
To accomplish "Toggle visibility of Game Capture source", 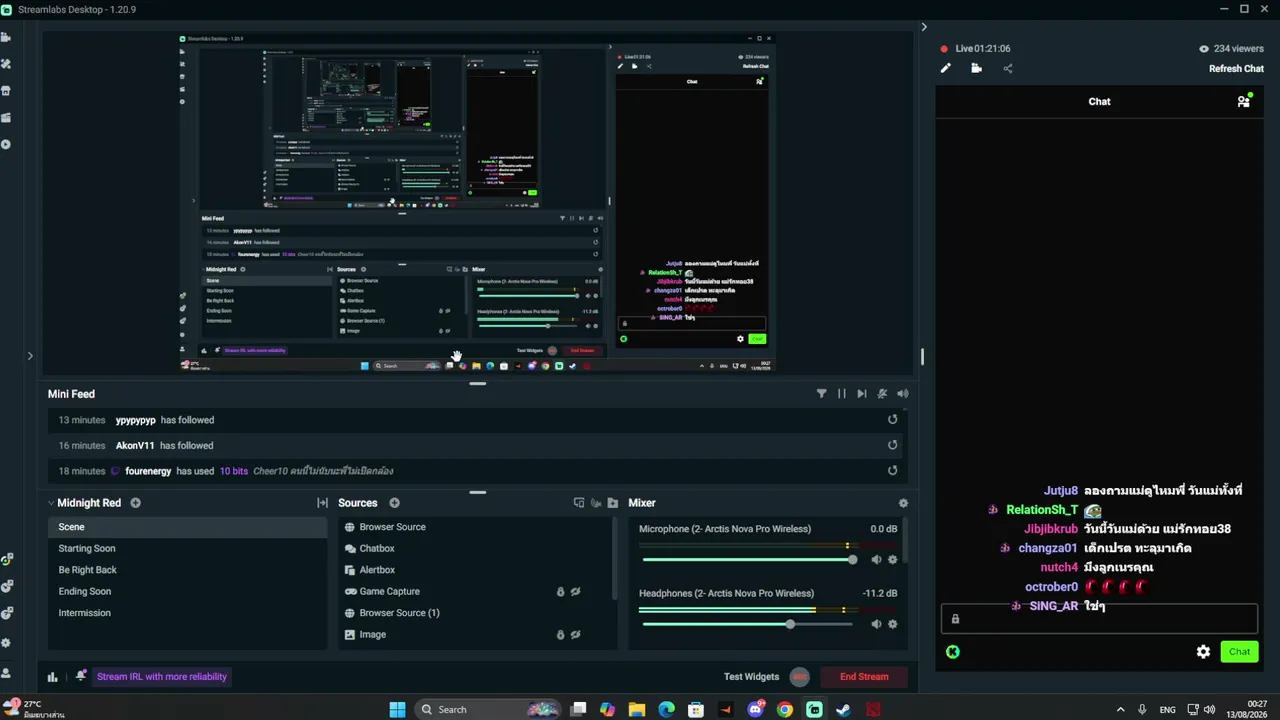I will pyautogui.click(x=575, y=592).
